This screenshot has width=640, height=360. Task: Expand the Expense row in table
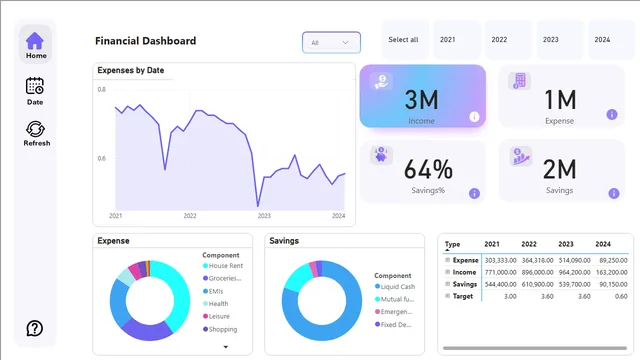coord(447,260)
